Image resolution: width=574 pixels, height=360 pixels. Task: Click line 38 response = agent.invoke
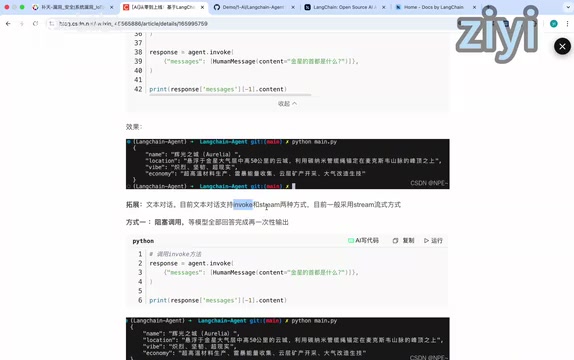tap(191, 52)
